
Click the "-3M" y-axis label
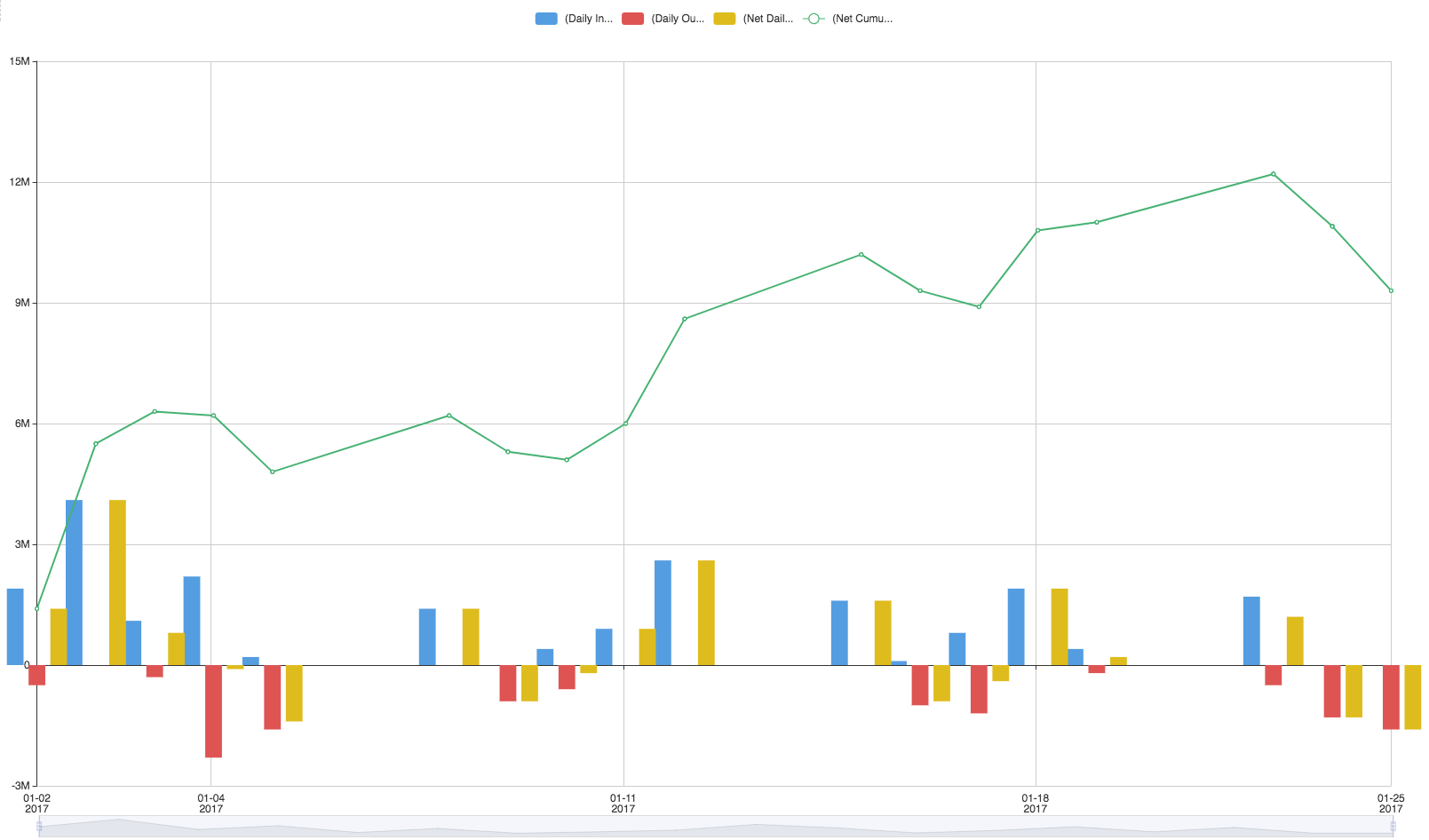click(x=20, y=786)
